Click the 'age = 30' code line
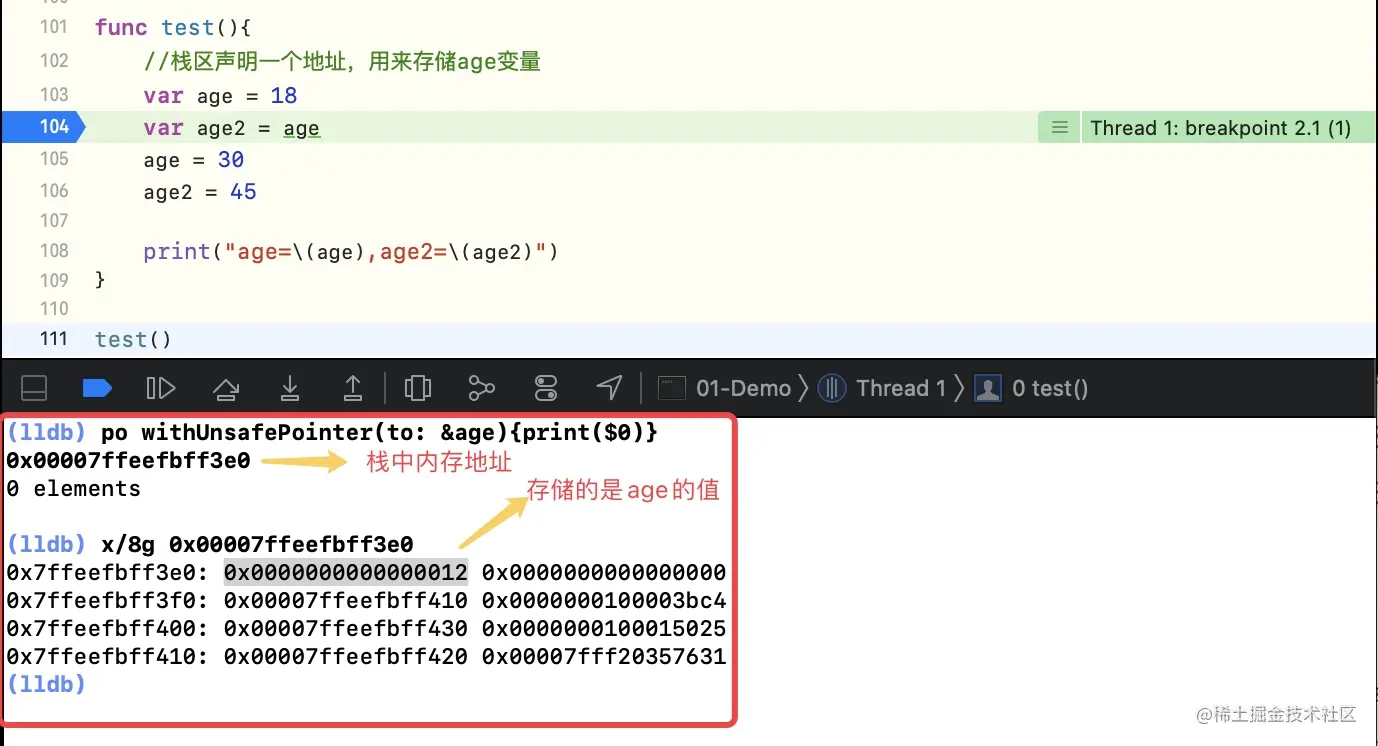The height and width of the screenshot is (746, 1378). (x=194, y=160)
